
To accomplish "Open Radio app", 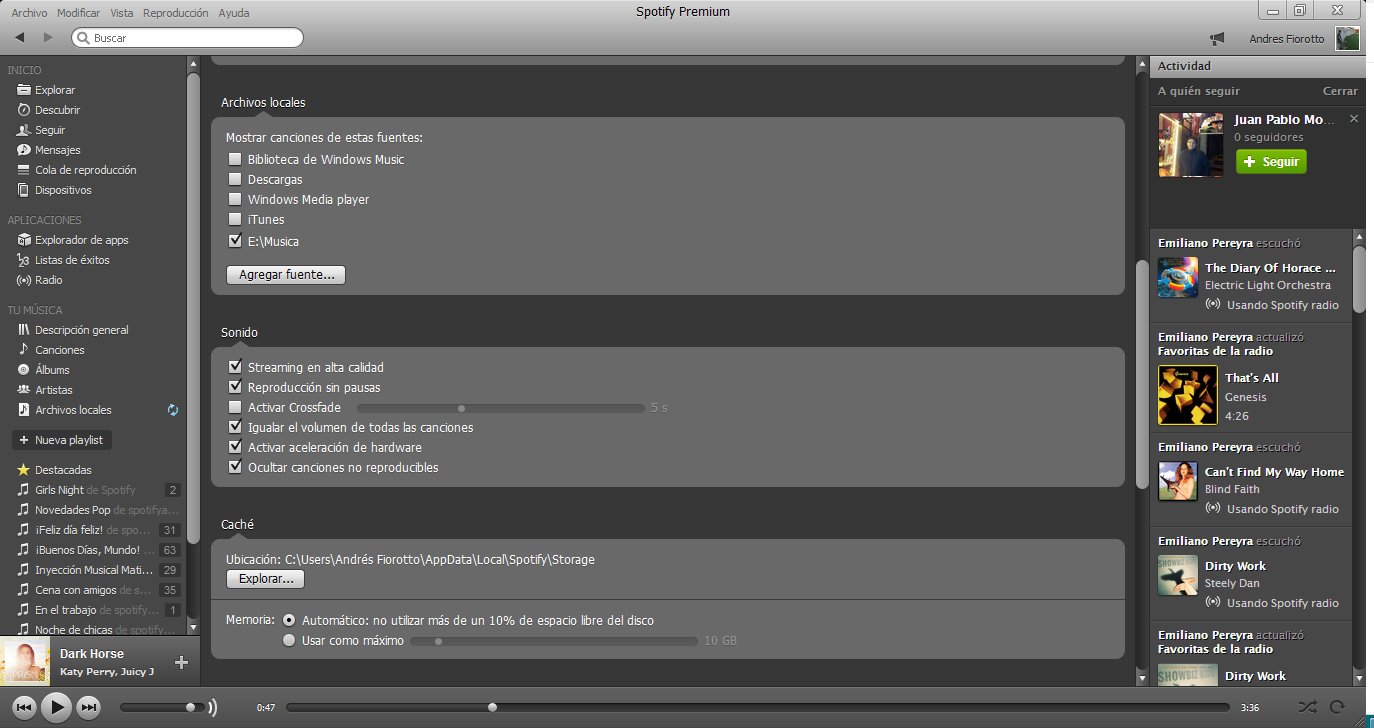I will pyautogui.click(x=49, y=280).
